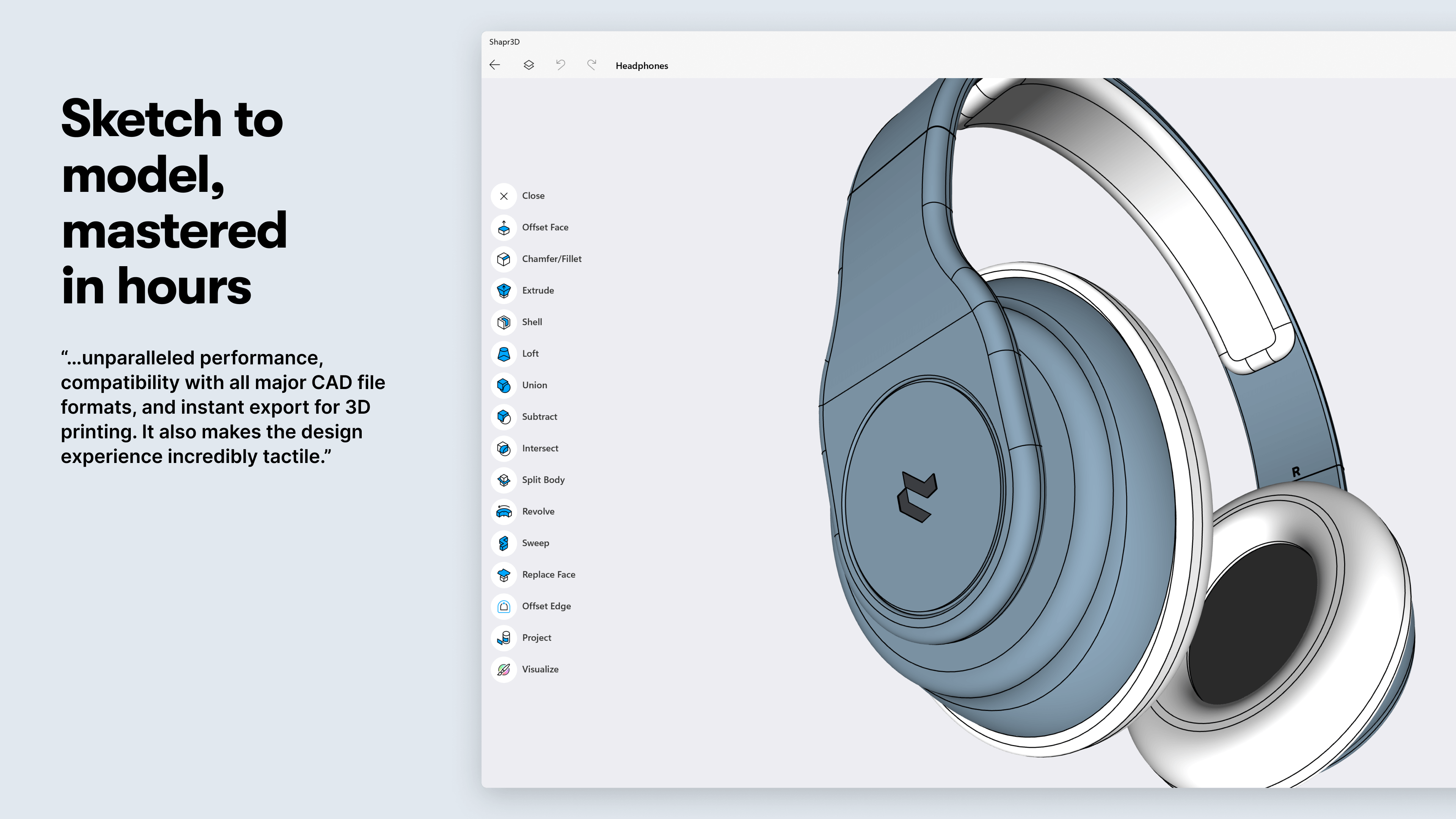1456x819 pixels.
Task: Choose the Extrude tool icon
Action: click(x=504, y=291)
